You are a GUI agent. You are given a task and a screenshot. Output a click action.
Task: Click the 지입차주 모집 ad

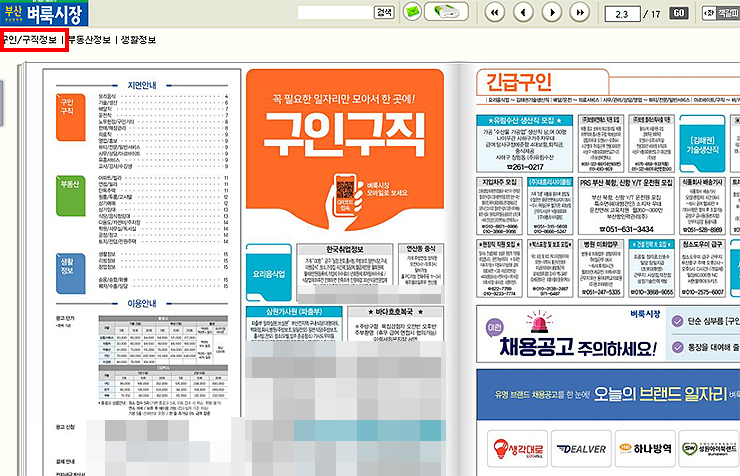click(499, 206)
